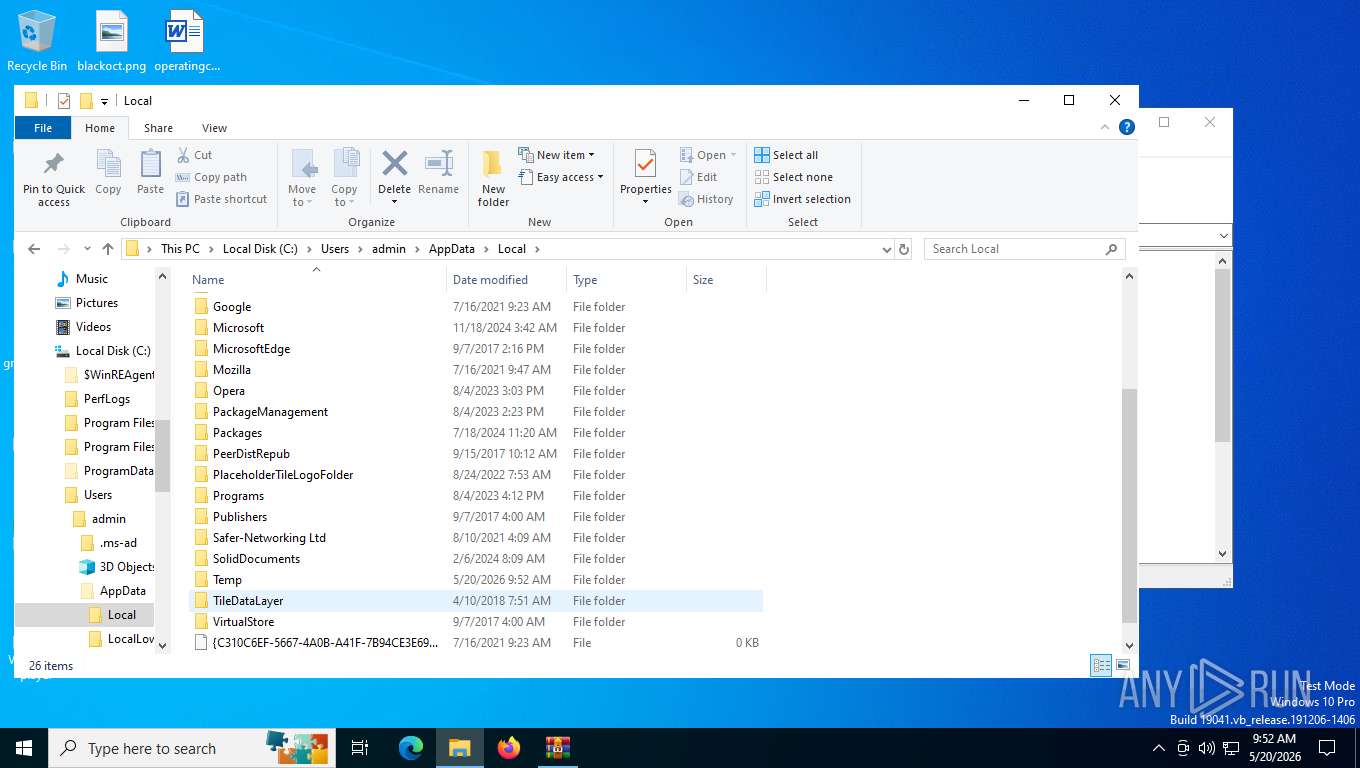Click the Pin to Quick access icon

54,163
